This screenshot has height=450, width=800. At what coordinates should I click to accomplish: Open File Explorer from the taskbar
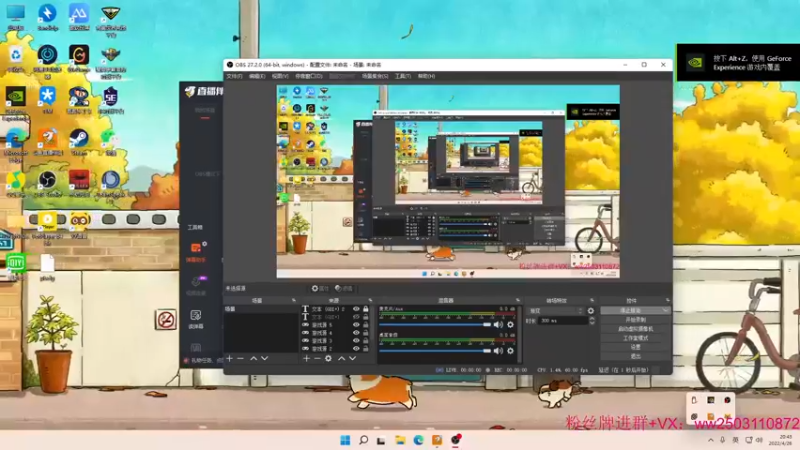(400, 440)
